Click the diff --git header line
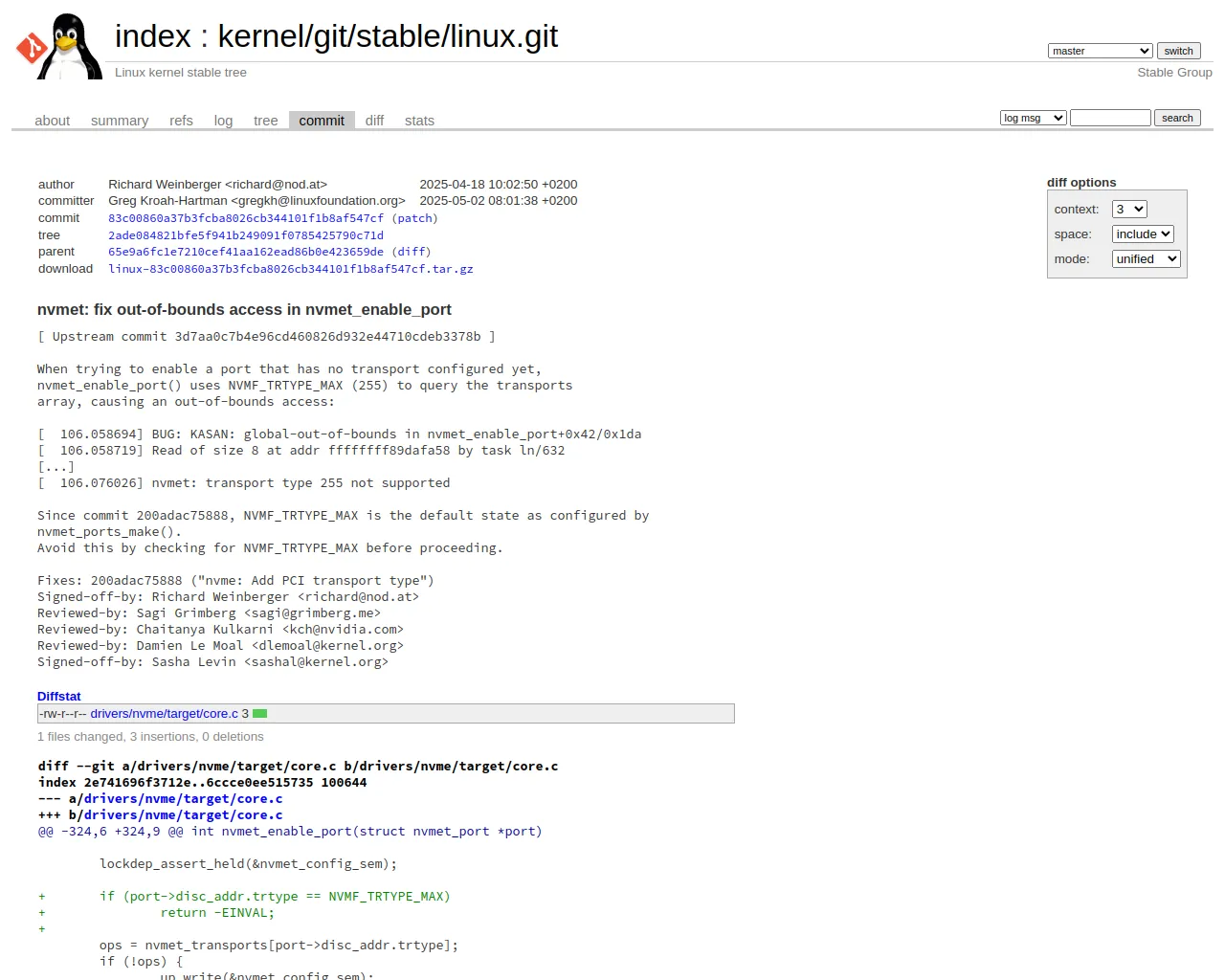 tap(298, 766)
